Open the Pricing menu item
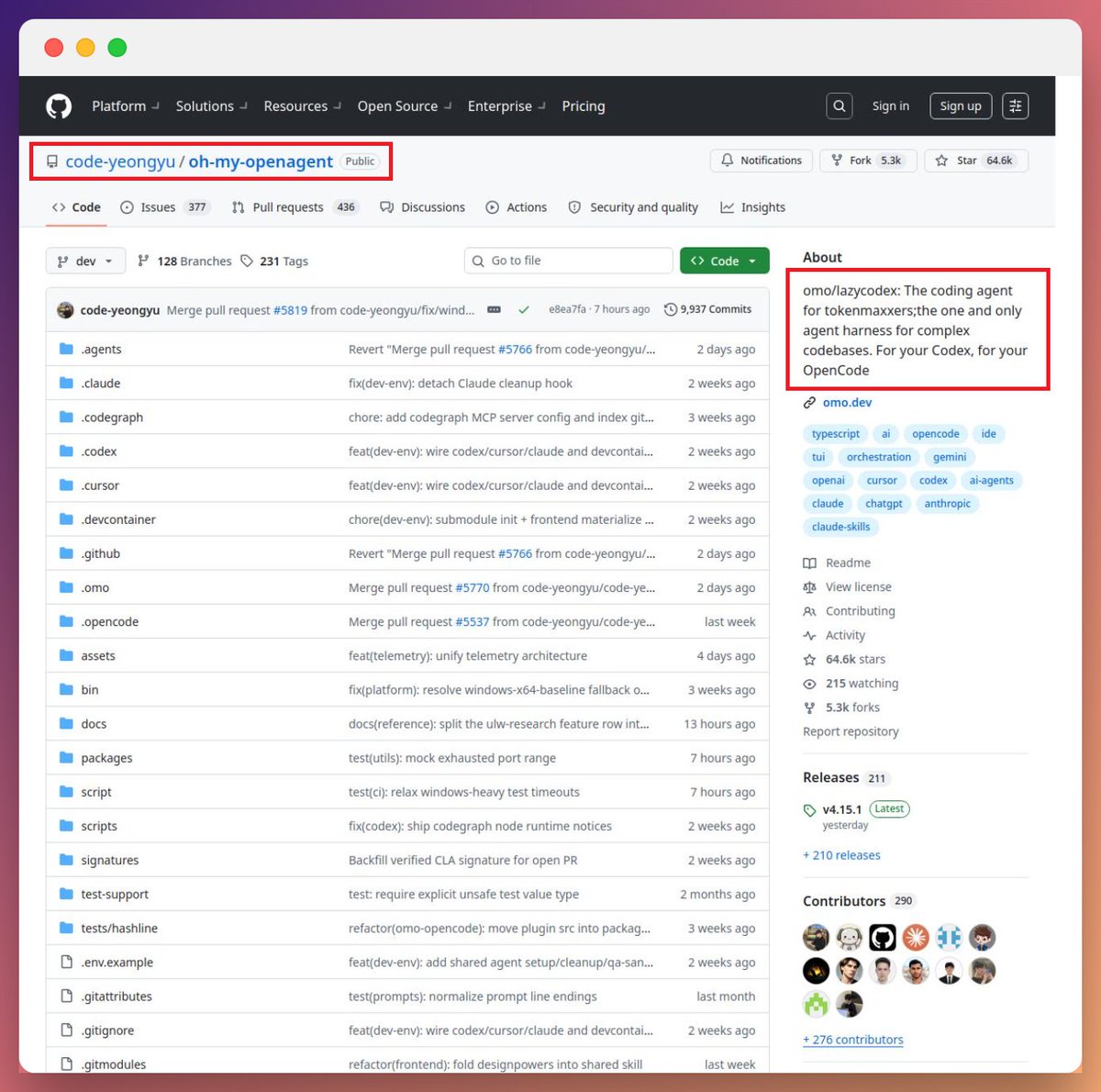Image resolution: width=1101 pixels, height=1092 pixels. click(584, 106)
